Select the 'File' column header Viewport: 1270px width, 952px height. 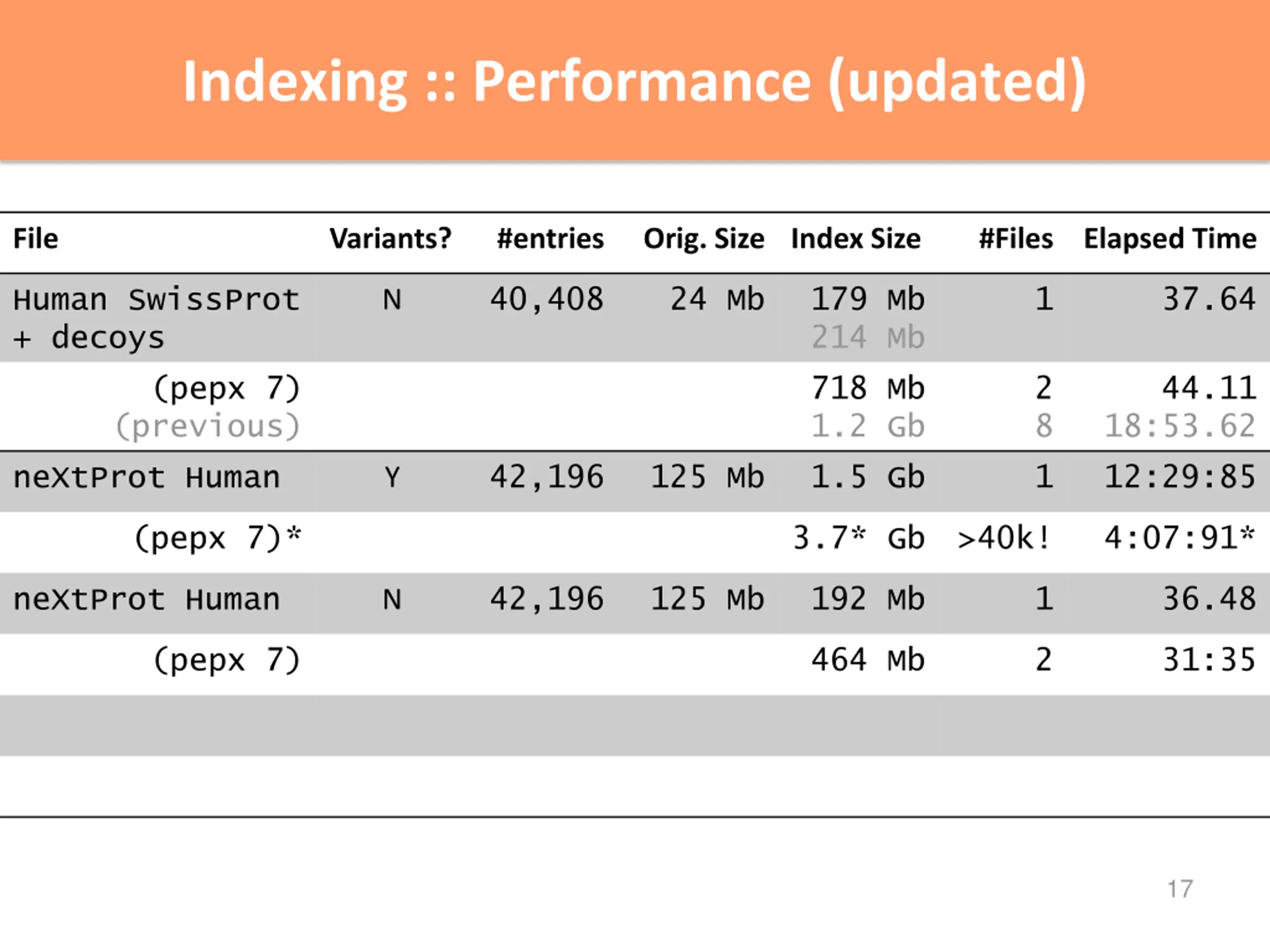click(36, 238)
